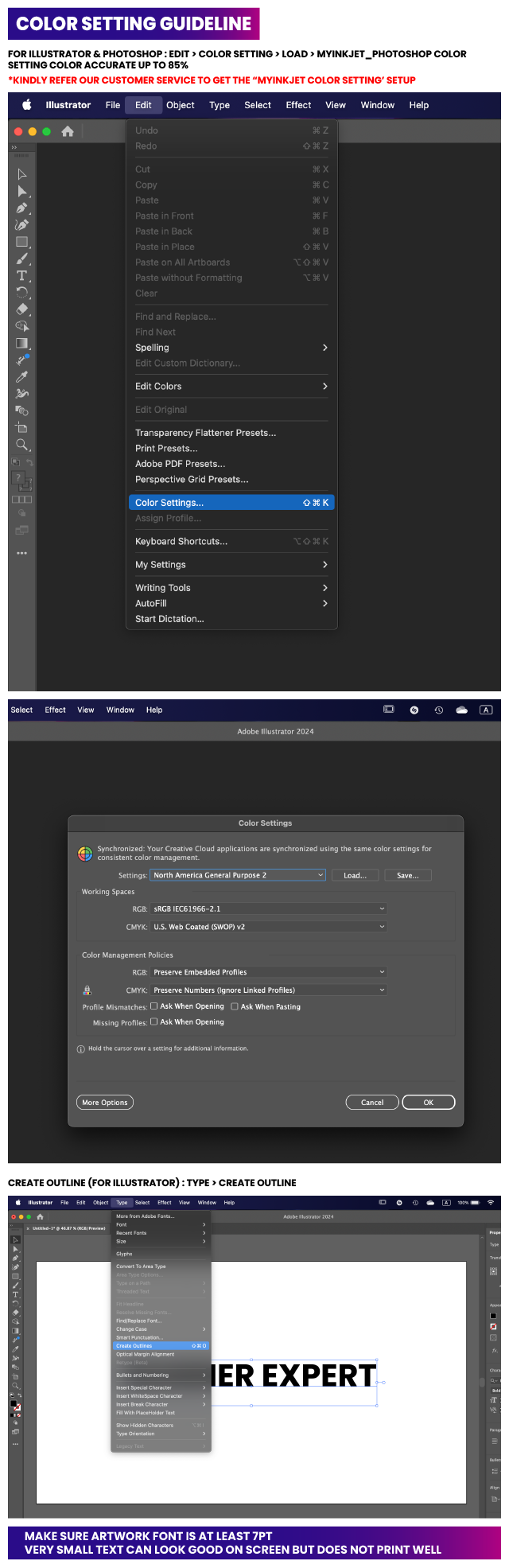Open Object menu in Edit-menu screenshot menu bar
This screenshot has width=509, height=1568.
pyautogui.click(x=181, y=105)
